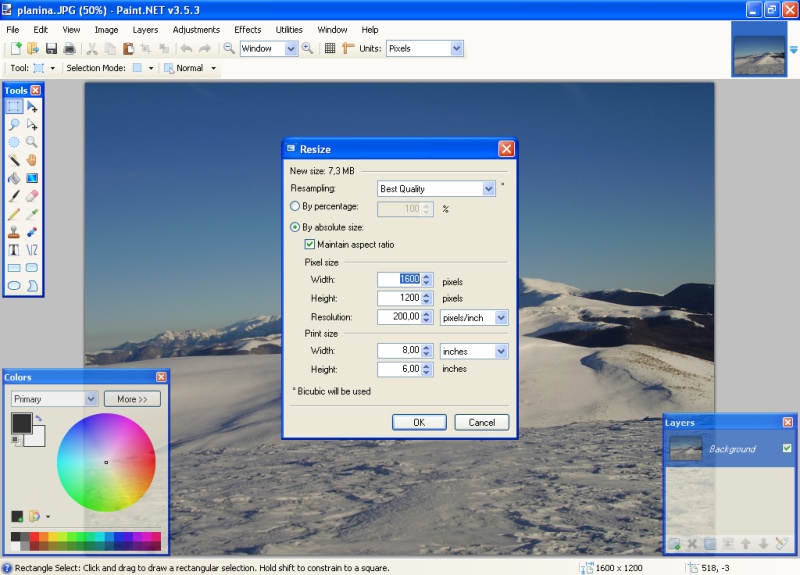The image size is (800, 575).
Task: Select the Magic Wand tool
Action: [x=15, y=160]
